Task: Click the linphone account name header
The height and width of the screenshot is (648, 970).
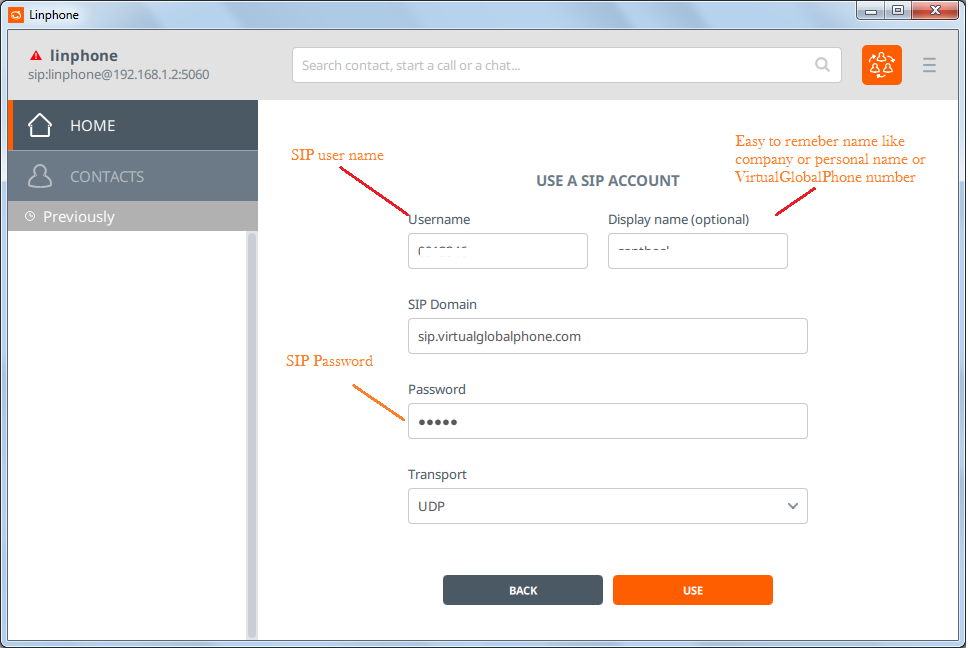Action: coord(84,56)
